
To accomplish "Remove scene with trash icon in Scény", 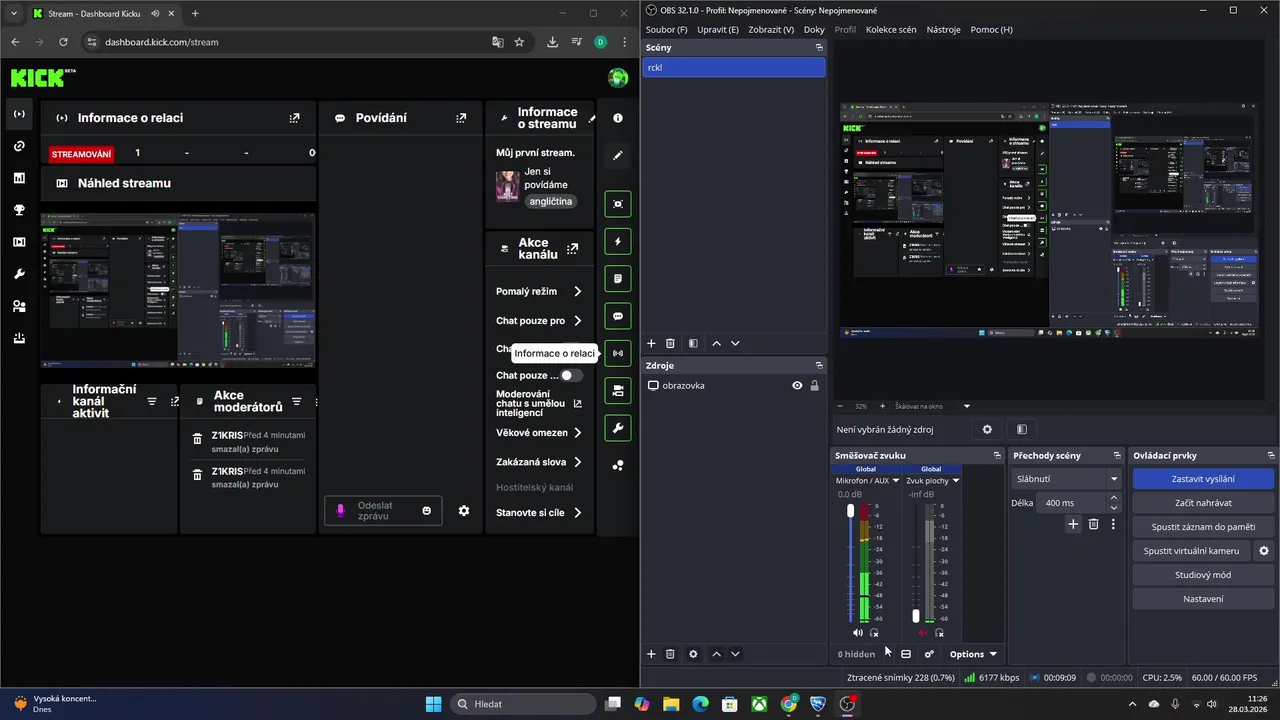I will tap(670, 343).
